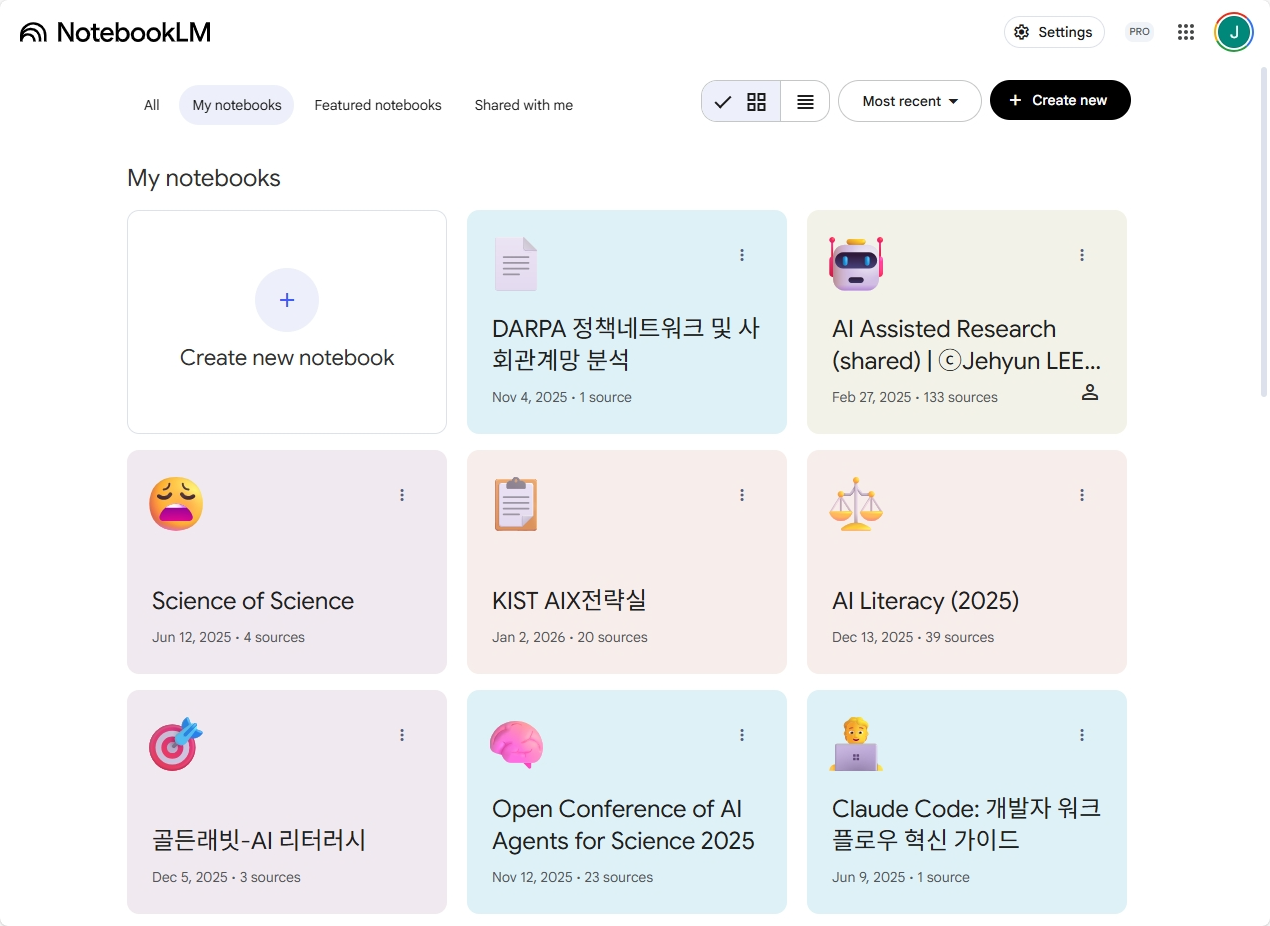Switch to Shared with me tab

pyautogui.click(x=524, y=105)
